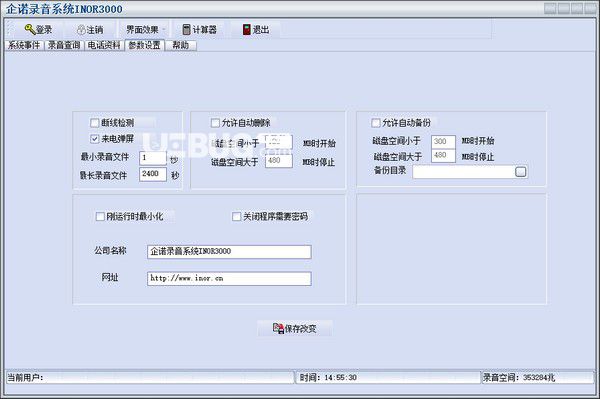Click the 登录 key icon button
The image size is (600, 399).
coord(38,29)
